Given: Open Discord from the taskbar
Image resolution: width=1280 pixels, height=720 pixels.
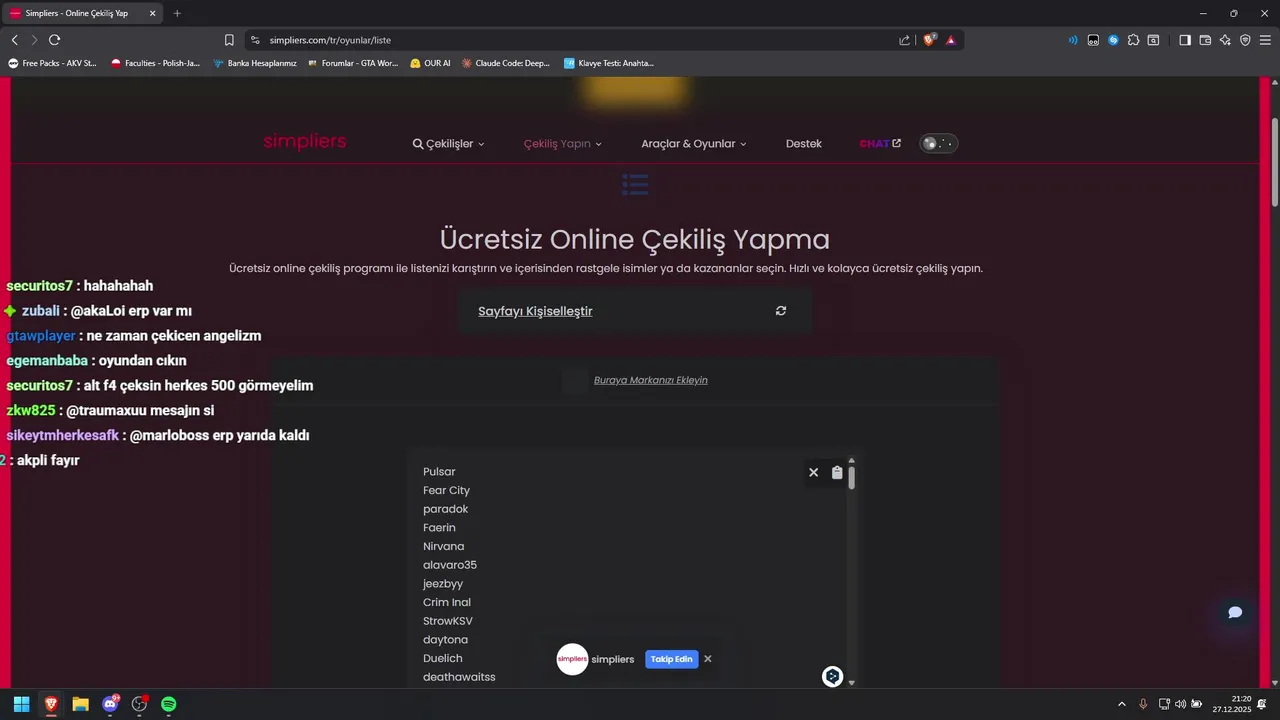Looking at the screenshot, I should click(110, 704).
